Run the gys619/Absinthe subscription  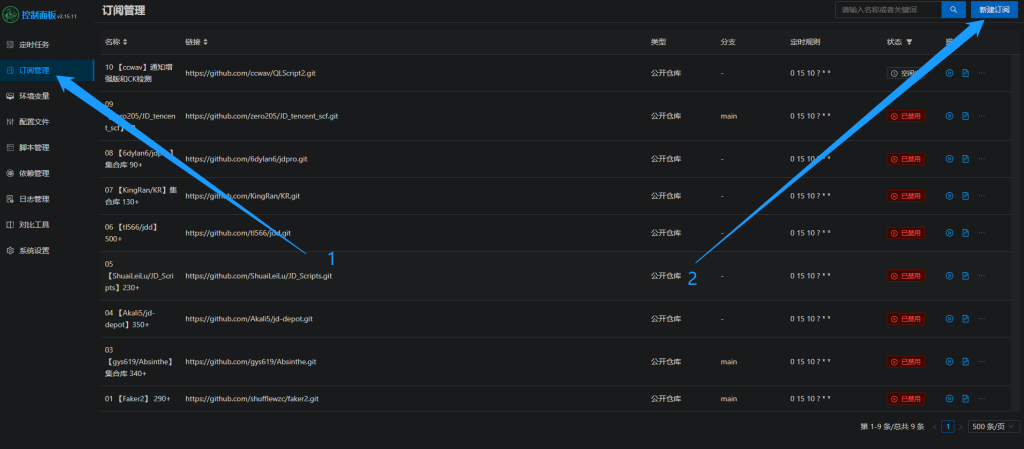(949, 361)
